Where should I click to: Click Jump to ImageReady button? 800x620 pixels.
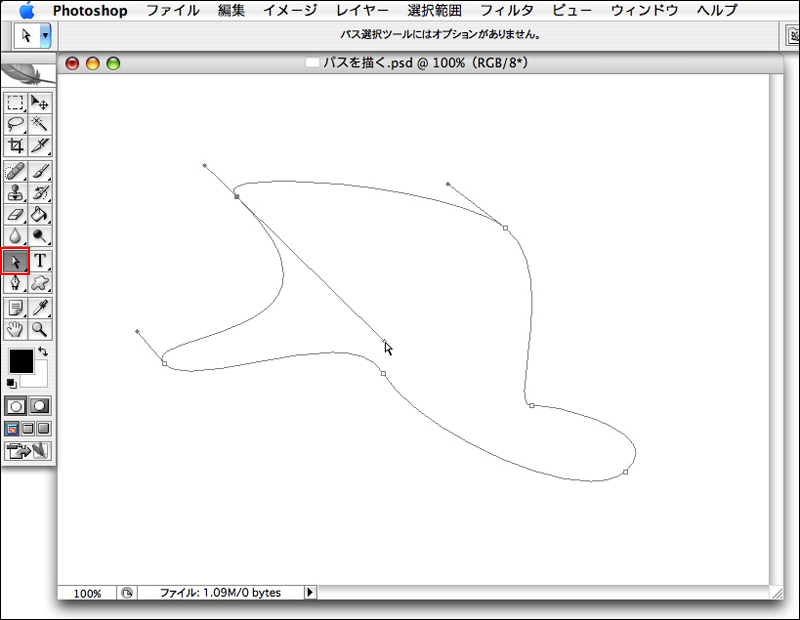[28, 451]
